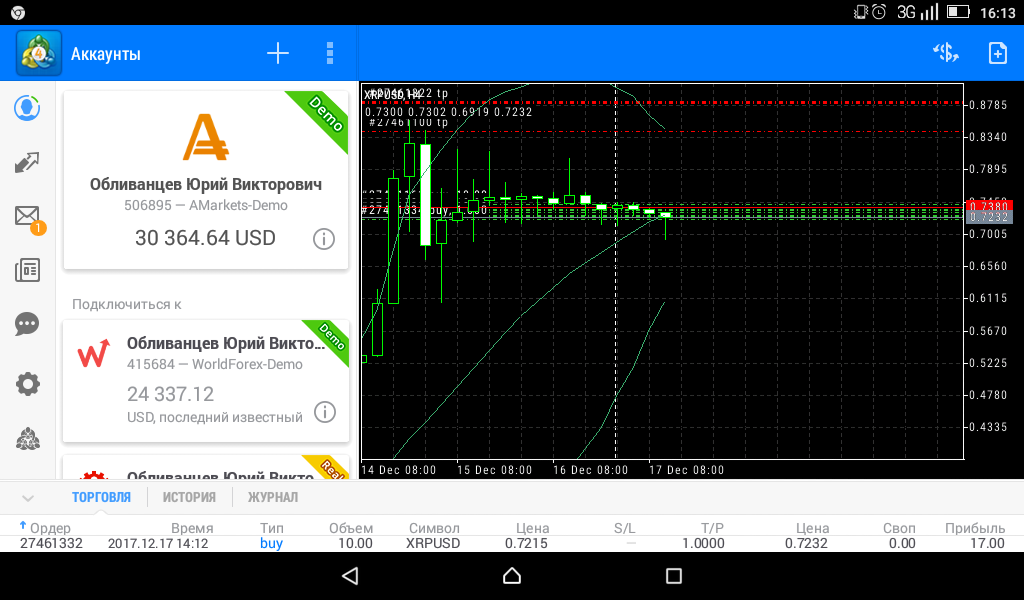This screenshot has height=600, width=1024.
Task: Add a new account with plus icon
Action: pyautogui.click(x=278, y=54)
